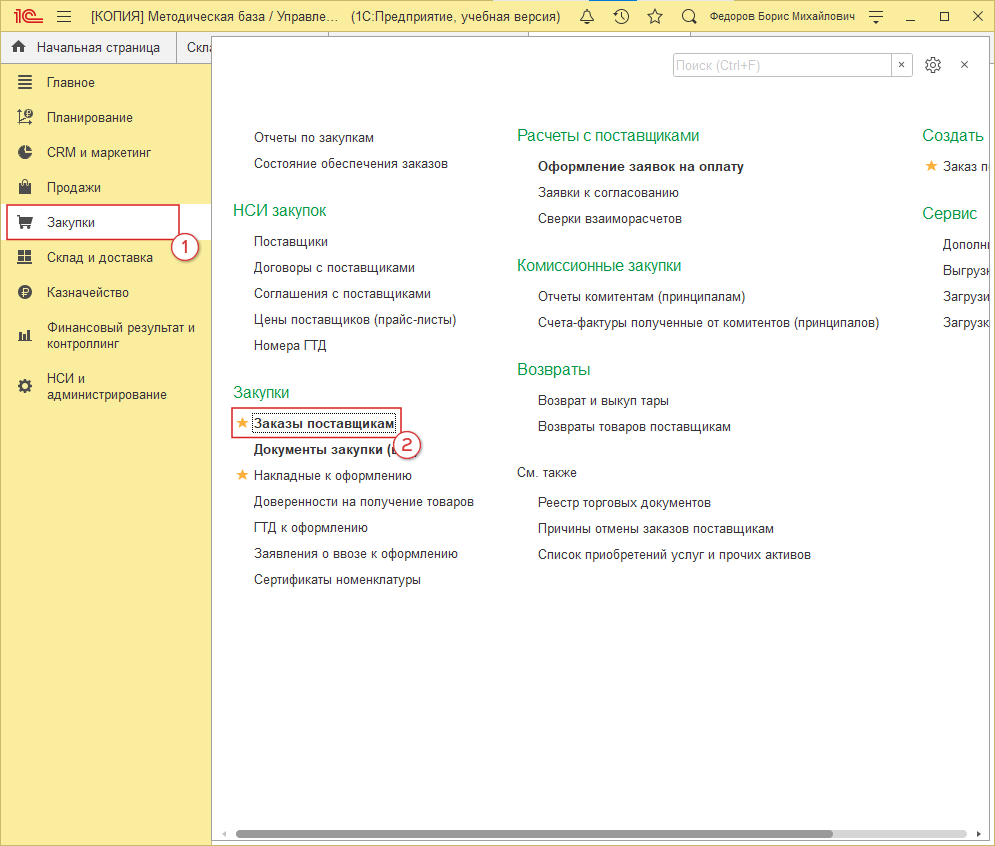Click the horizontal scrollbar at bottom
Viewport: 995px width, 846px height.
click(x=533, y=833)
